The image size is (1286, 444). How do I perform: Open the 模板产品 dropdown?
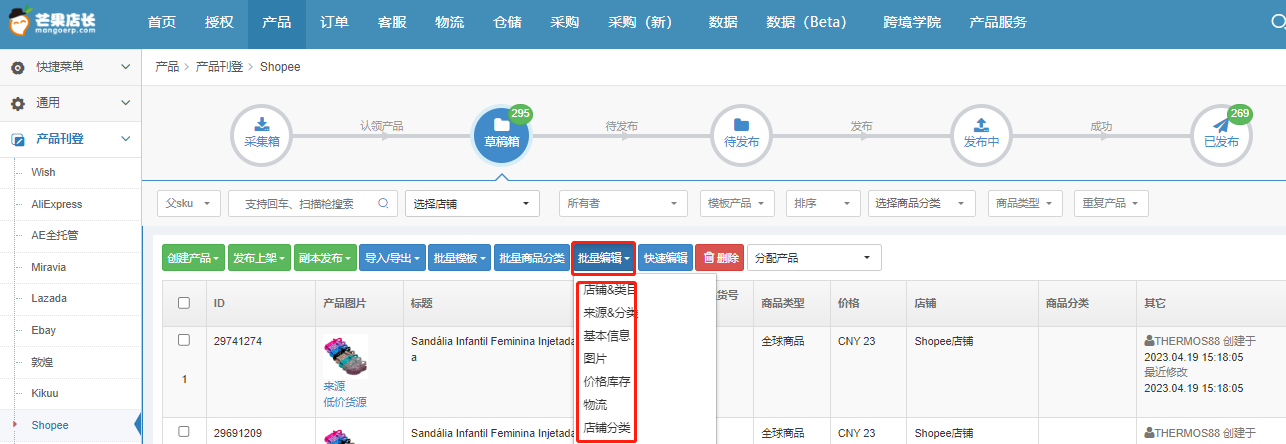coord(737,203)
